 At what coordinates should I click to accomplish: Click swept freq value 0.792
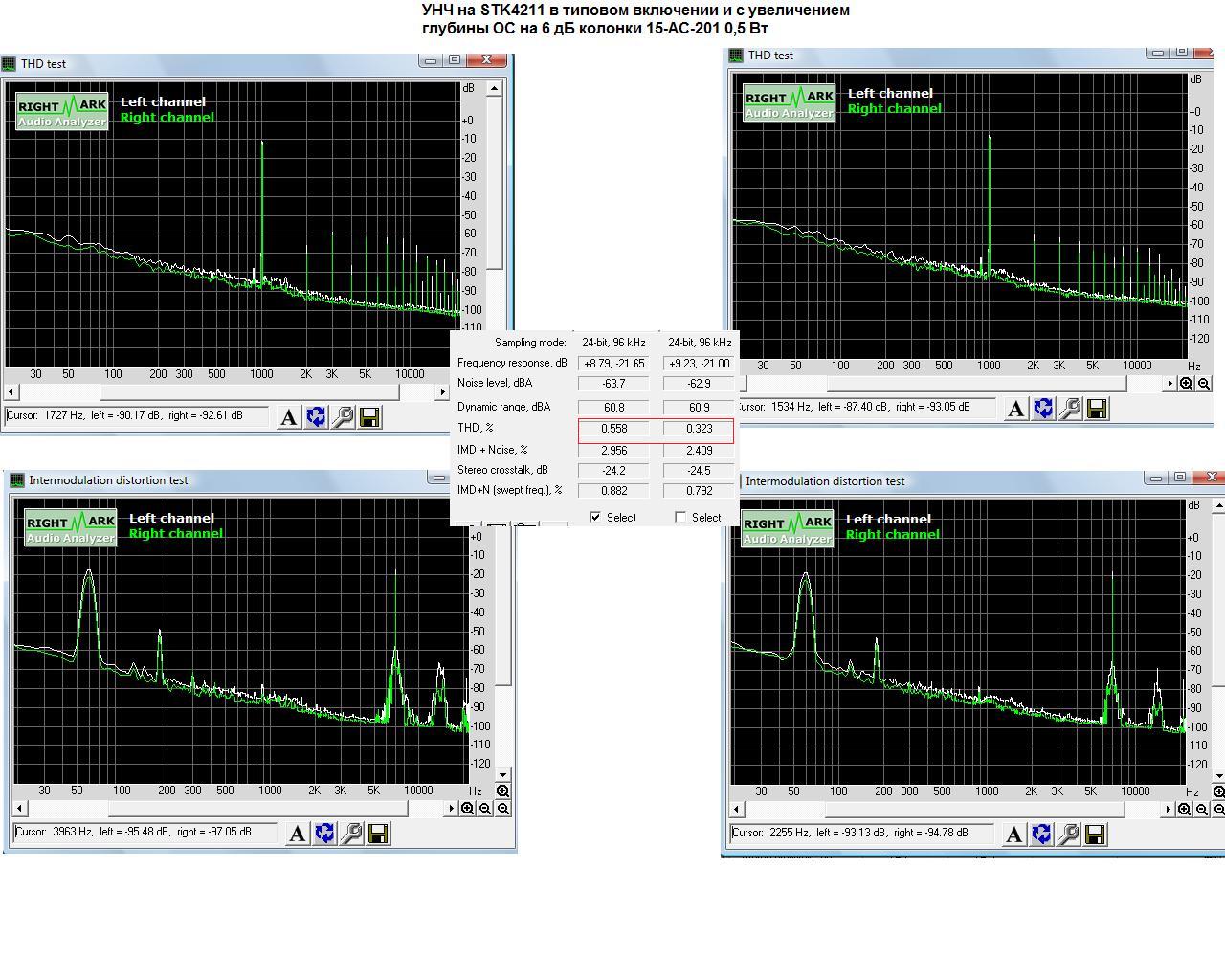tap(700, 491)
